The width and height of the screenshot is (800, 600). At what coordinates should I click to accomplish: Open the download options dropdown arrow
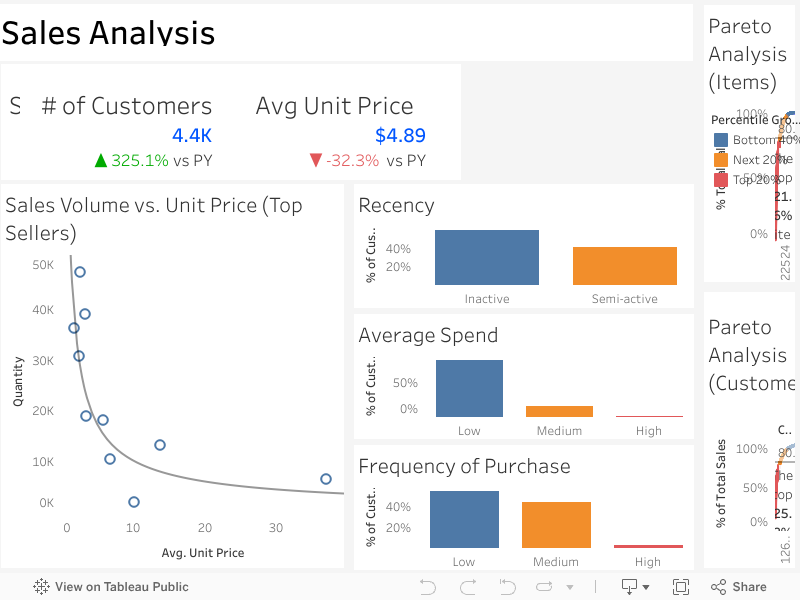tap(645, 588)
